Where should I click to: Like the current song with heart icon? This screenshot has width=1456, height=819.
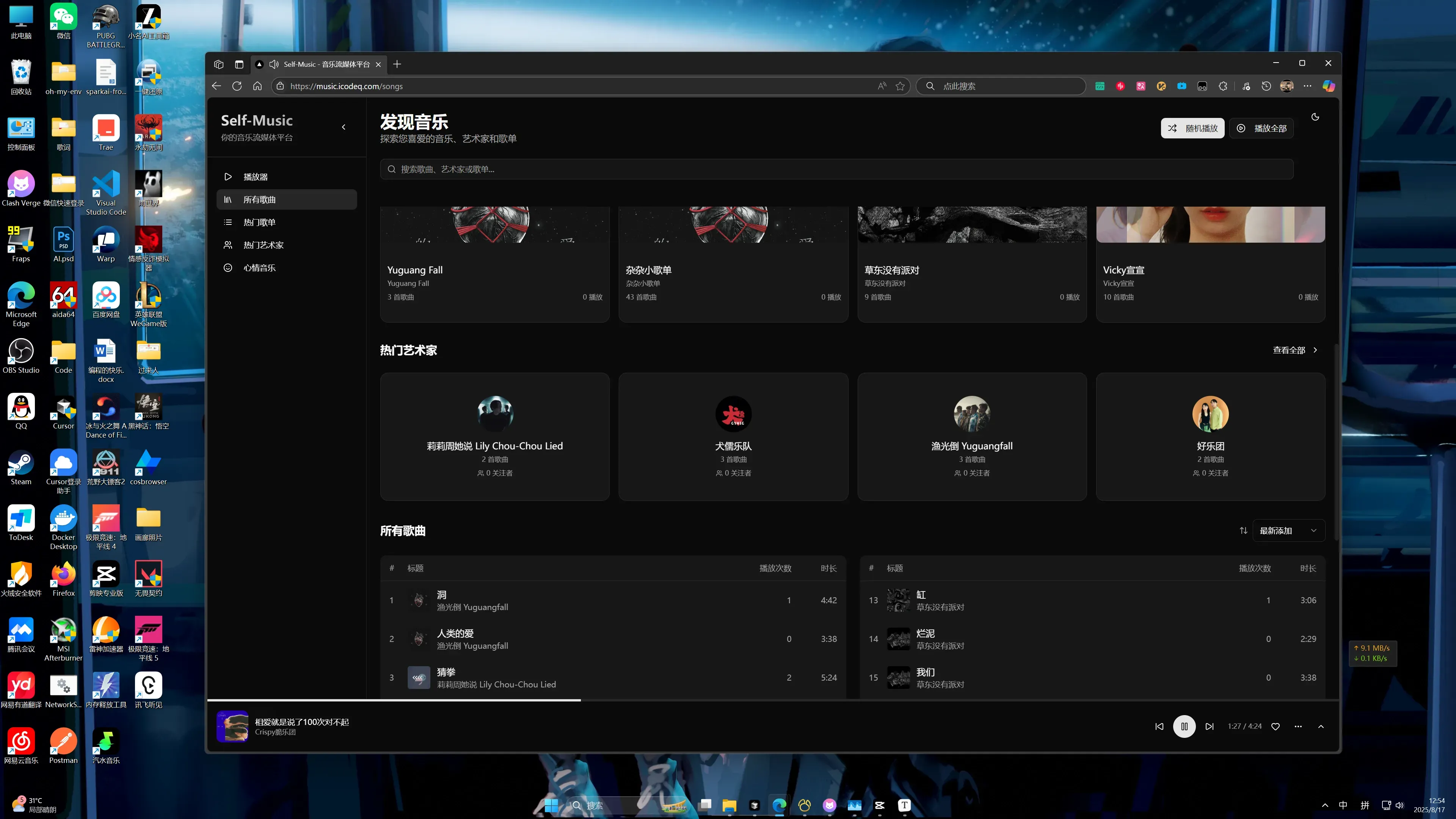(1275, 726)
